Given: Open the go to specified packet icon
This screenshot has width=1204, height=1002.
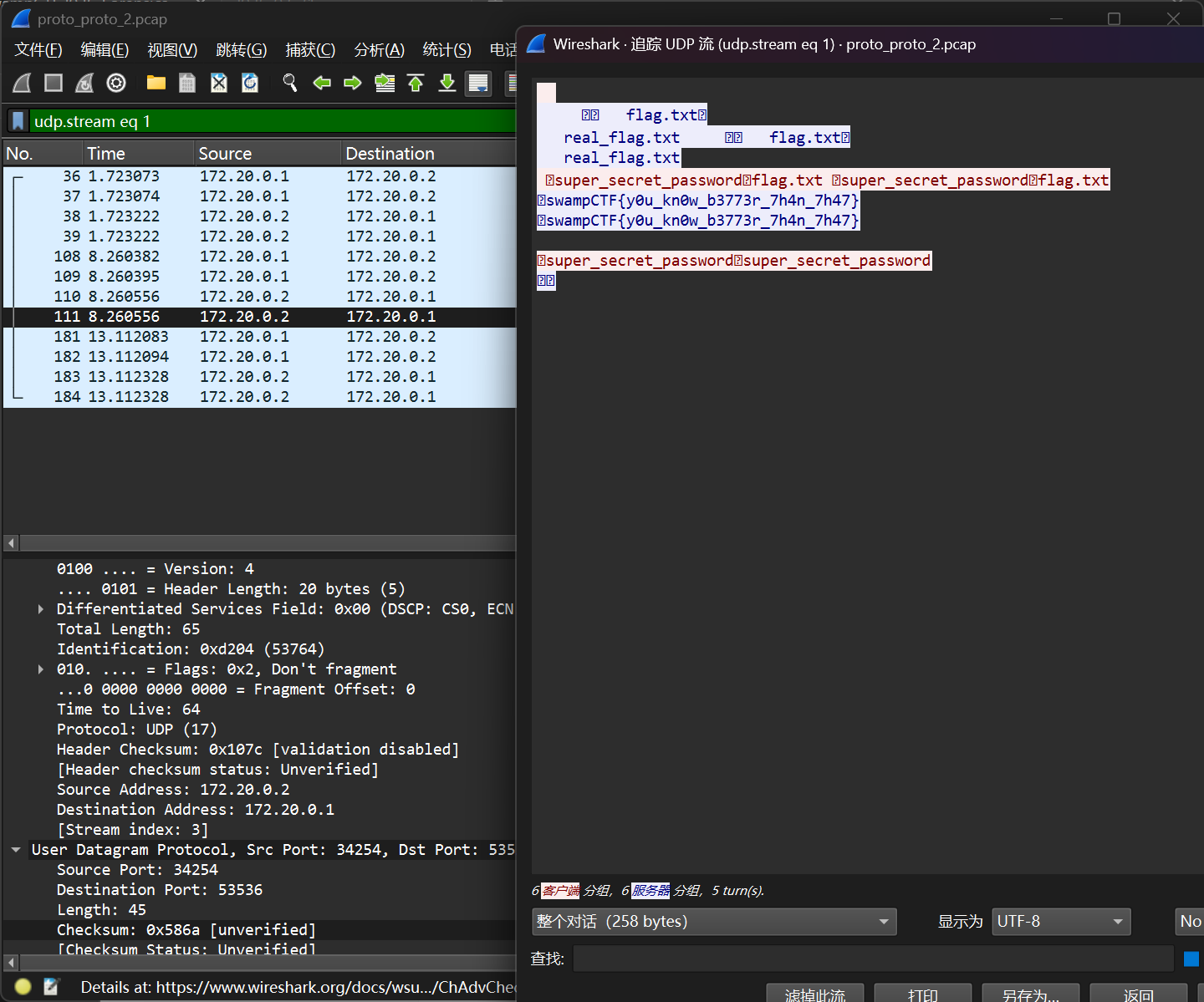Looking at the screenshot, I should coord(385,83).
